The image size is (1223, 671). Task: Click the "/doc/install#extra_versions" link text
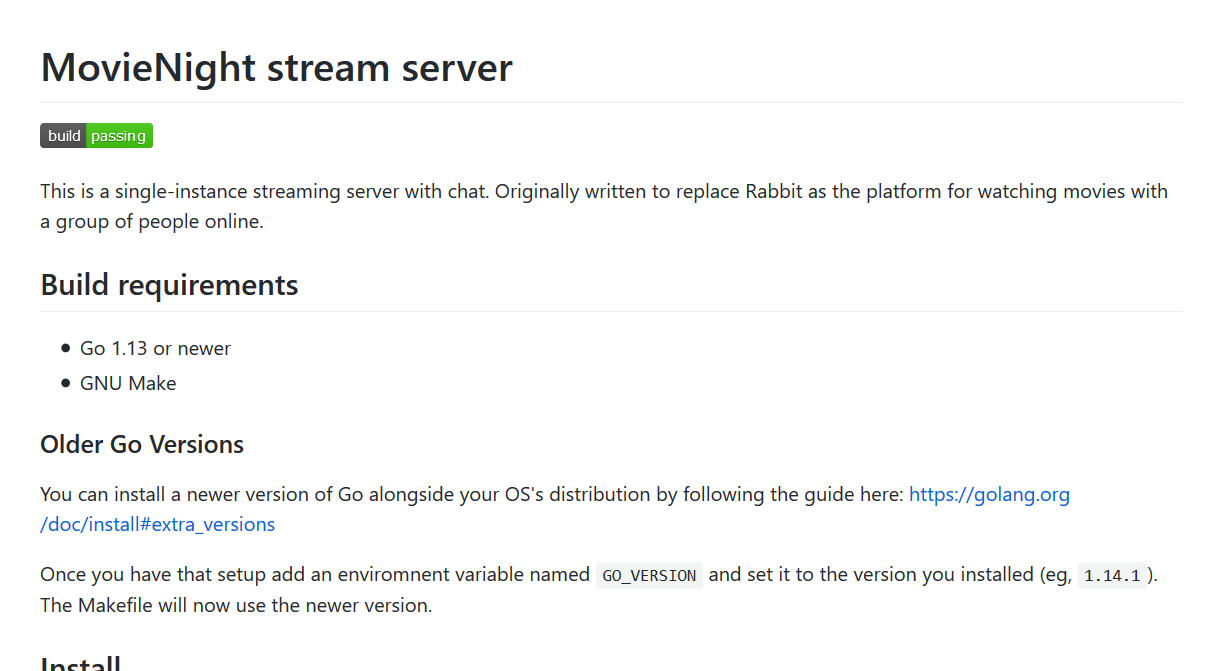157,524
